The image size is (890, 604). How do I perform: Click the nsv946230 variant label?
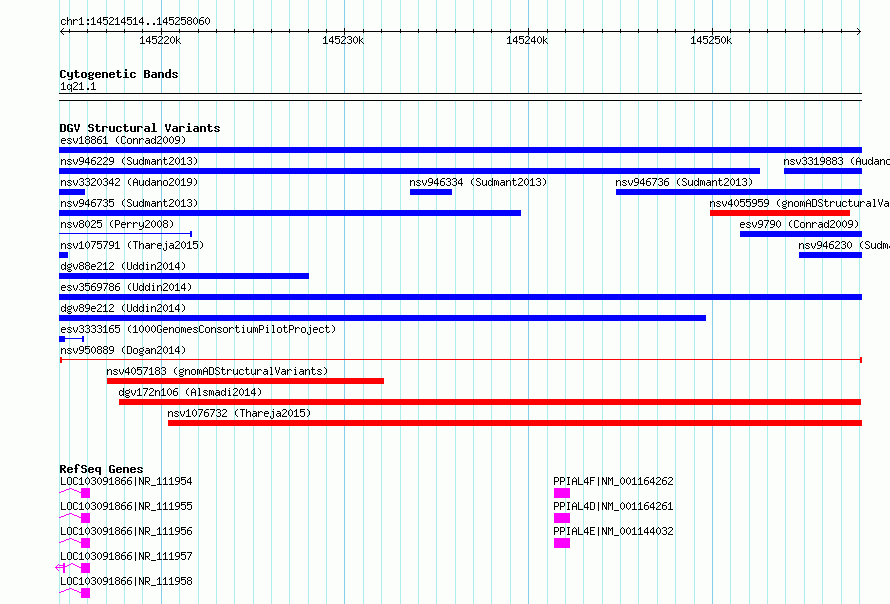pos(843,245)
